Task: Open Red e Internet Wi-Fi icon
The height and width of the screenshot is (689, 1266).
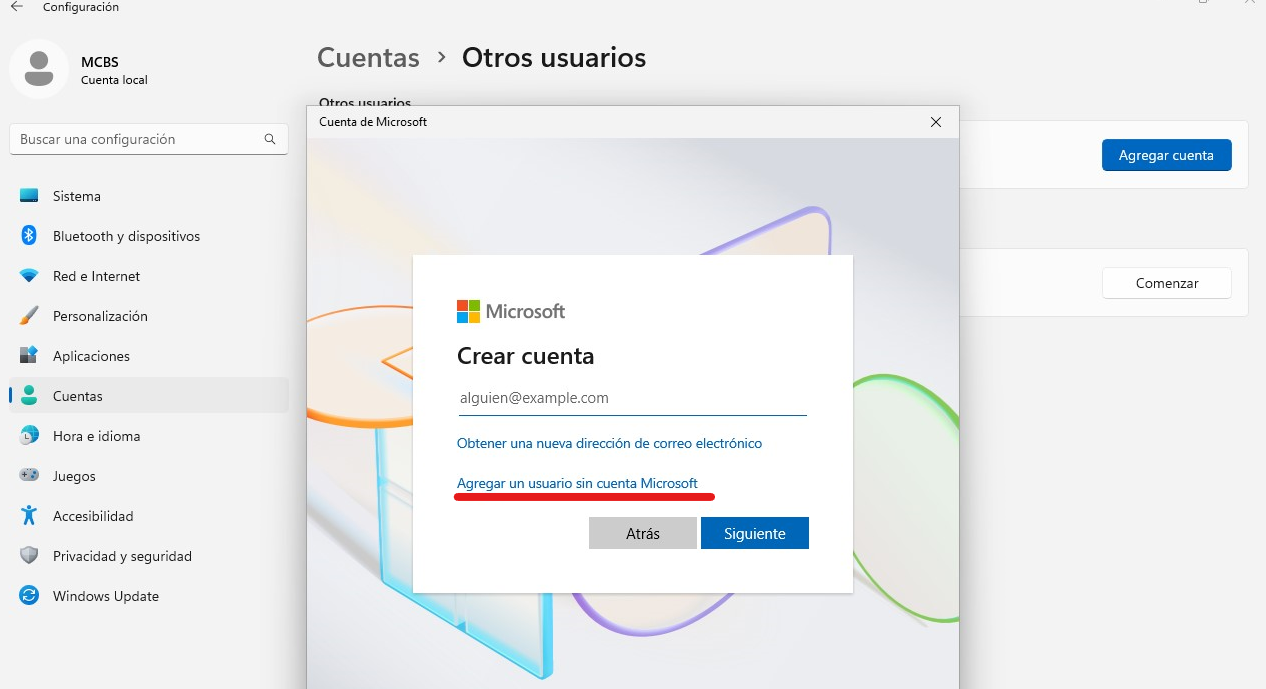Action: 29,276
